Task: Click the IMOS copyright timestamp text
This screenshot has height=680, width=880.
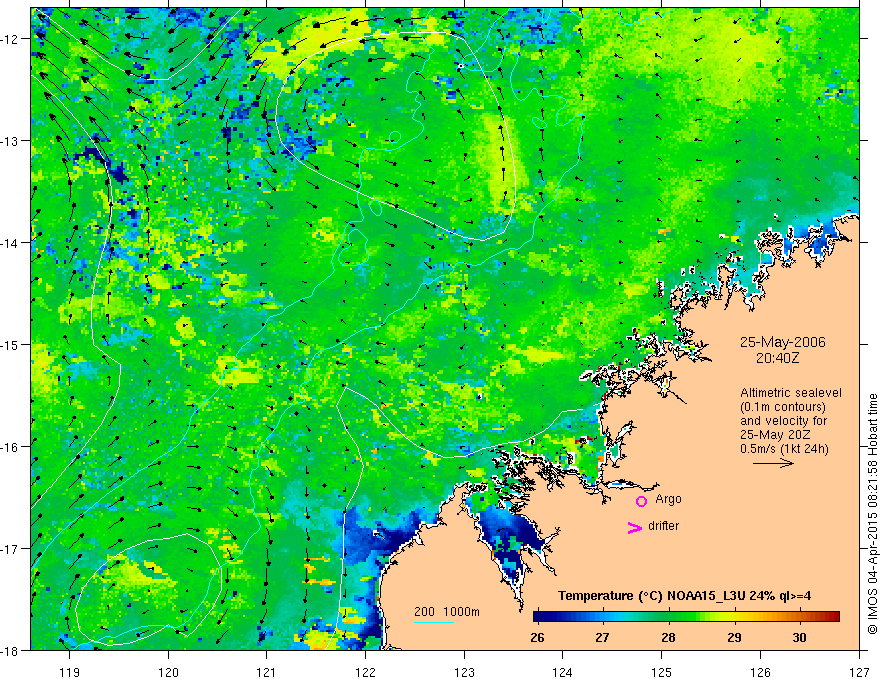Action: (872, 514)
